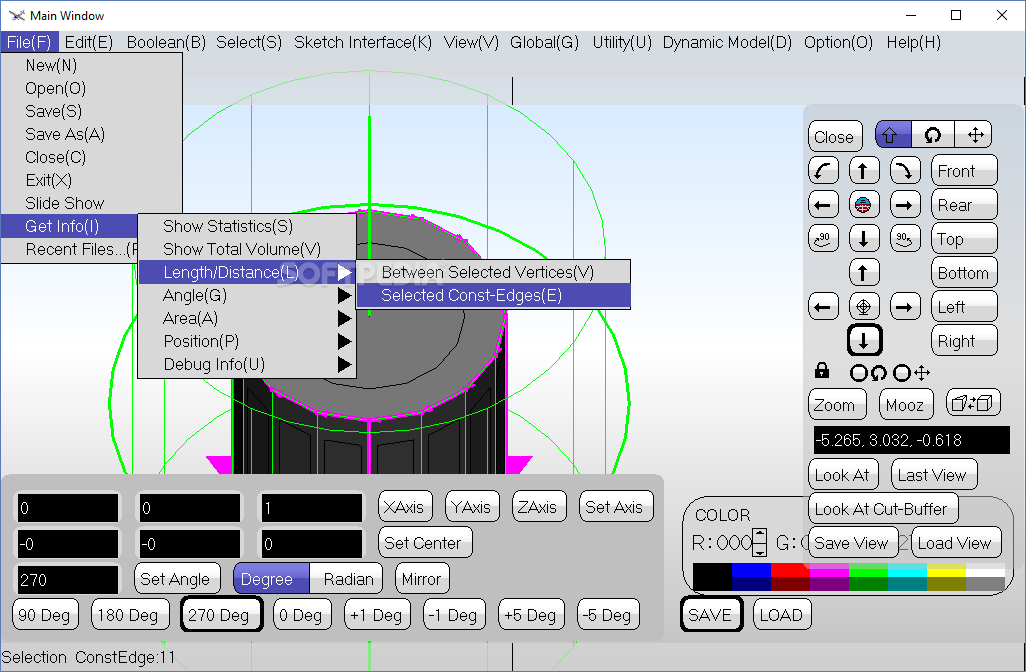Click the up arrow between the curved roll arrows
This screenshot has height=672, width=1026.
click(x=864, y=171)
